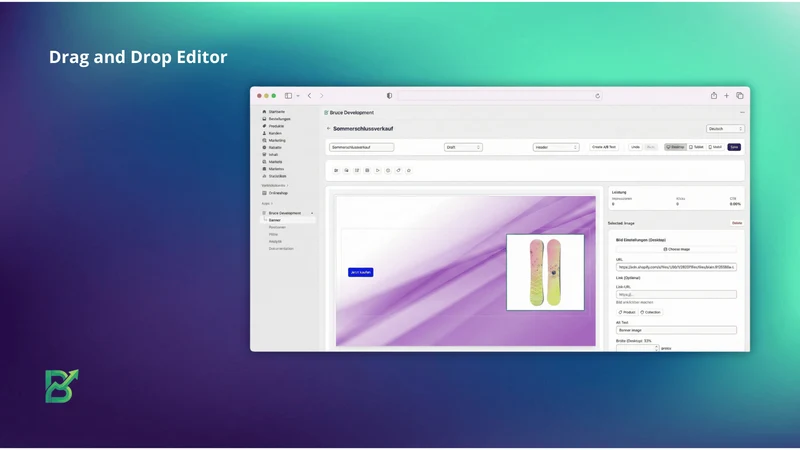Open the privacy shield icon in Safari
Image resolution: width=800 pixels, height=450 pixels.
tap(389, 96)
